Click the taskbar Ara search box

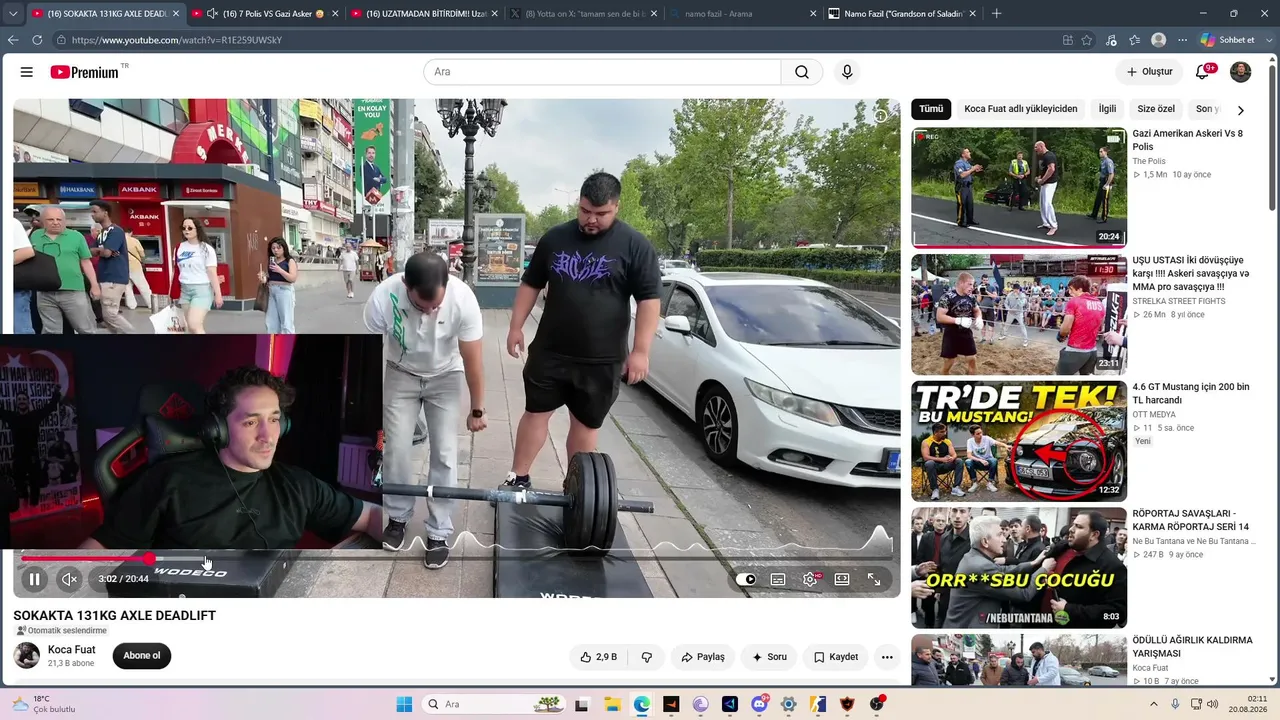pyautogui.click(x=495, y=704)
